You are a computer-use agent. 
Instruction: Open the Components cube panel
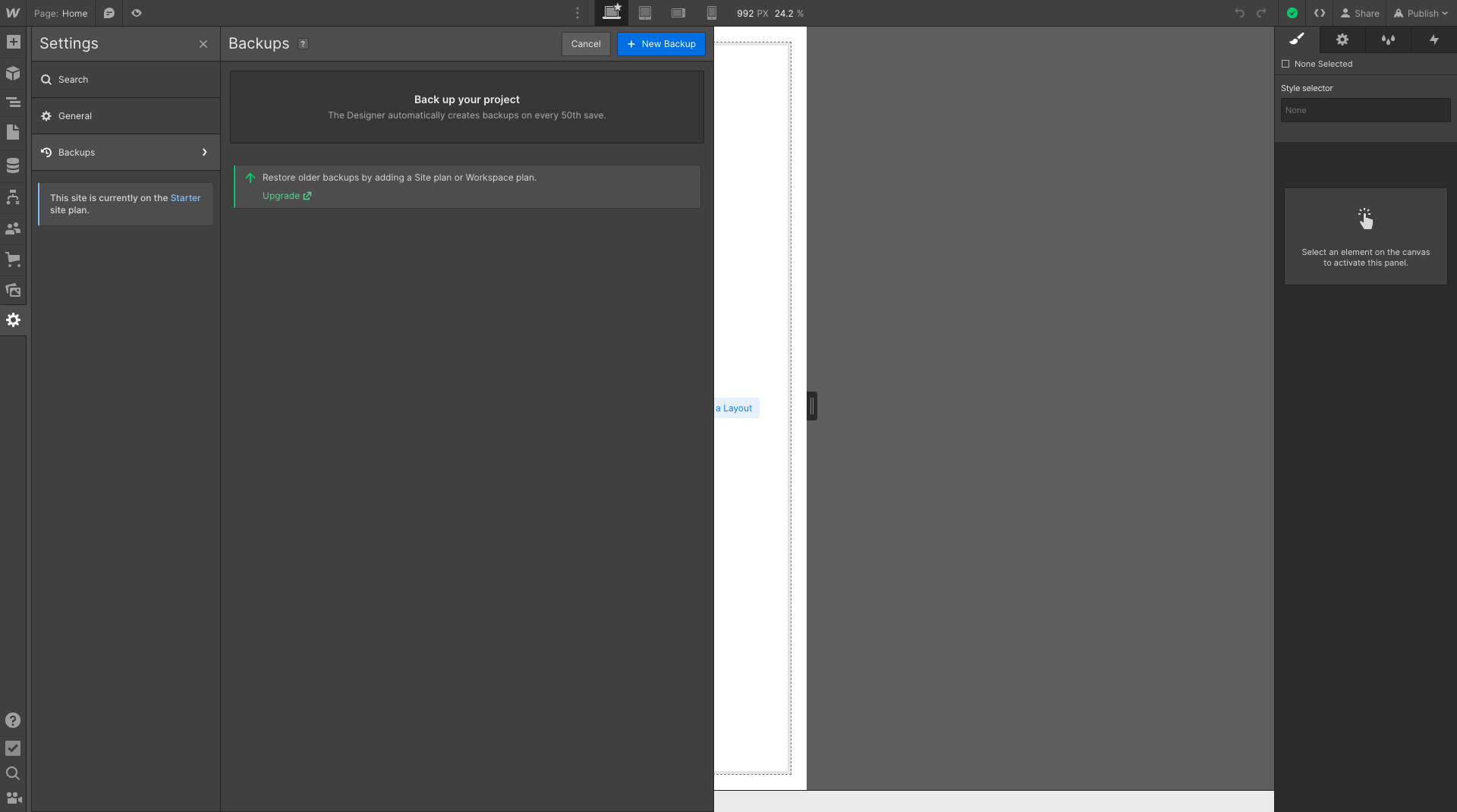[x=13, y=73]
